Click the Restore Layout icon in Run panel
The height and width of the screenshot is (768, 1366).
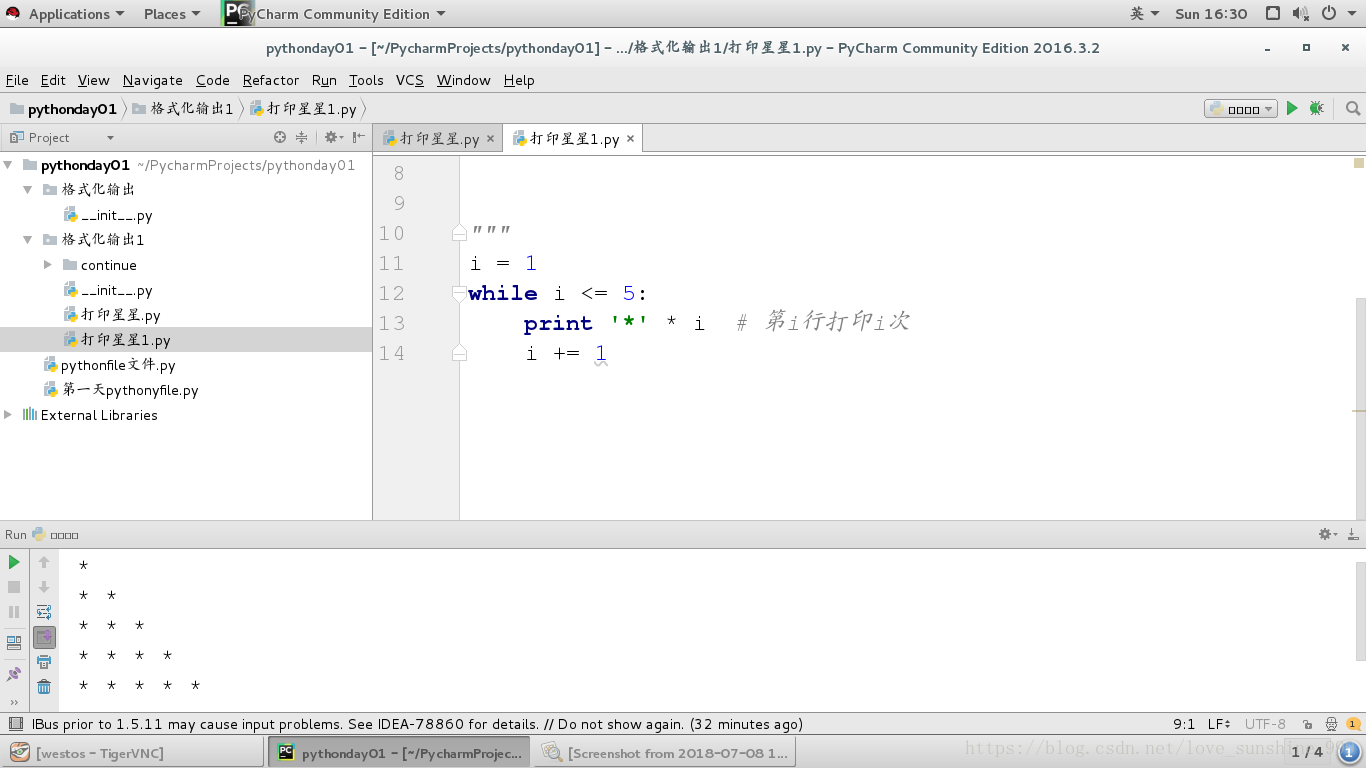pyautogui.click(x=14, y=643)
